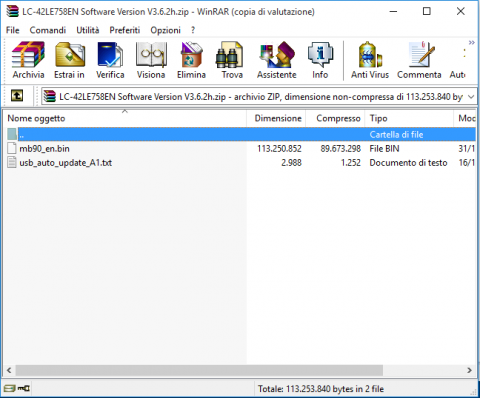Image resolution: width=480 pixels, height=398 pixels.
Task: Sort by Tipo column header
Action: click(409, 118)
